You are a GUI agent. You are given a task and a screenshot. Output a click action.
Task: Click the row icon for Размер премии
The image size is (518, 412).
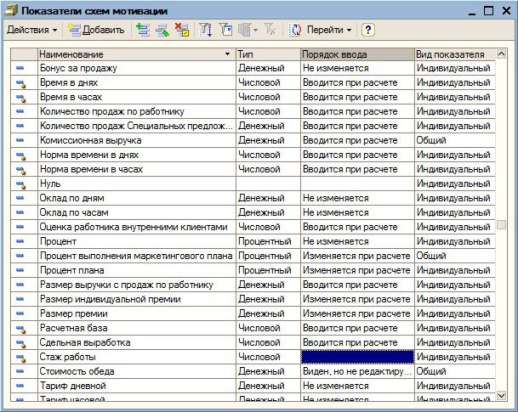(20, 314)
